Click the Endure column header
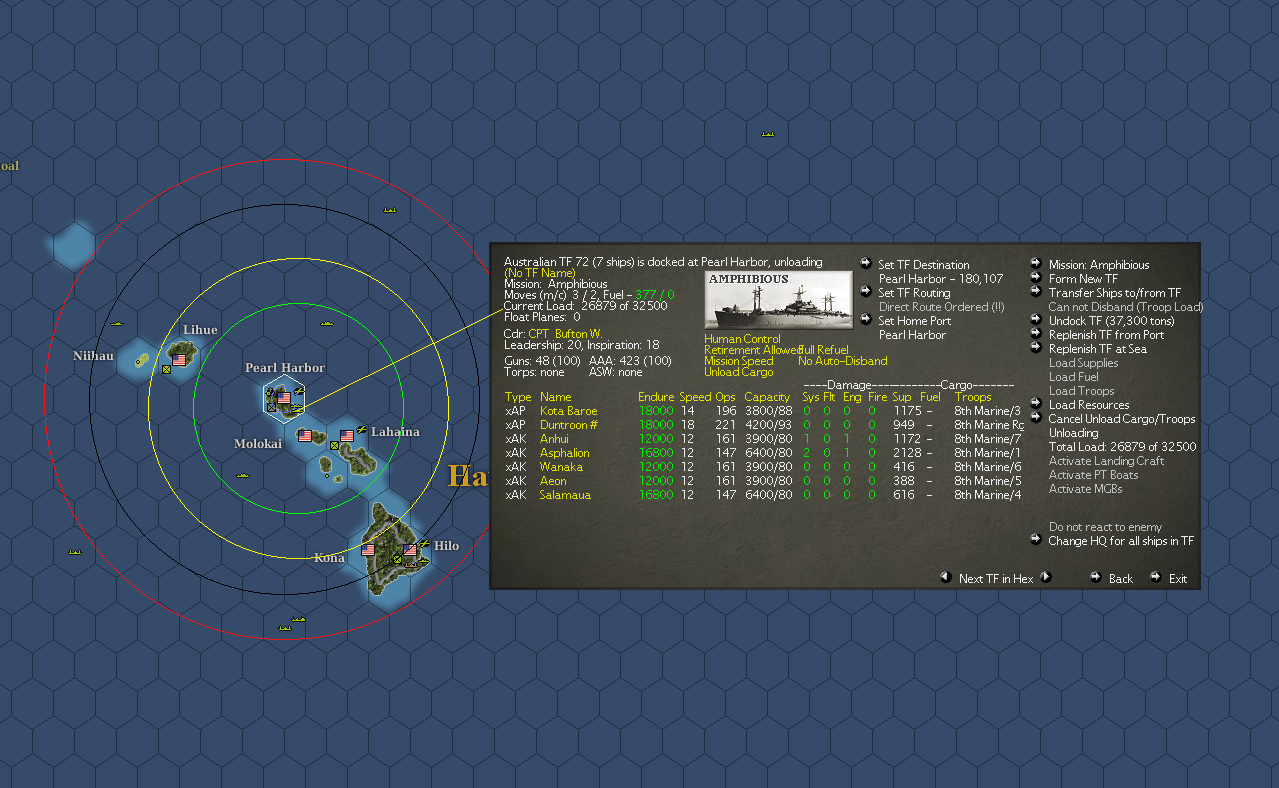Viewport: 1279px width, 788px height. 656,397
